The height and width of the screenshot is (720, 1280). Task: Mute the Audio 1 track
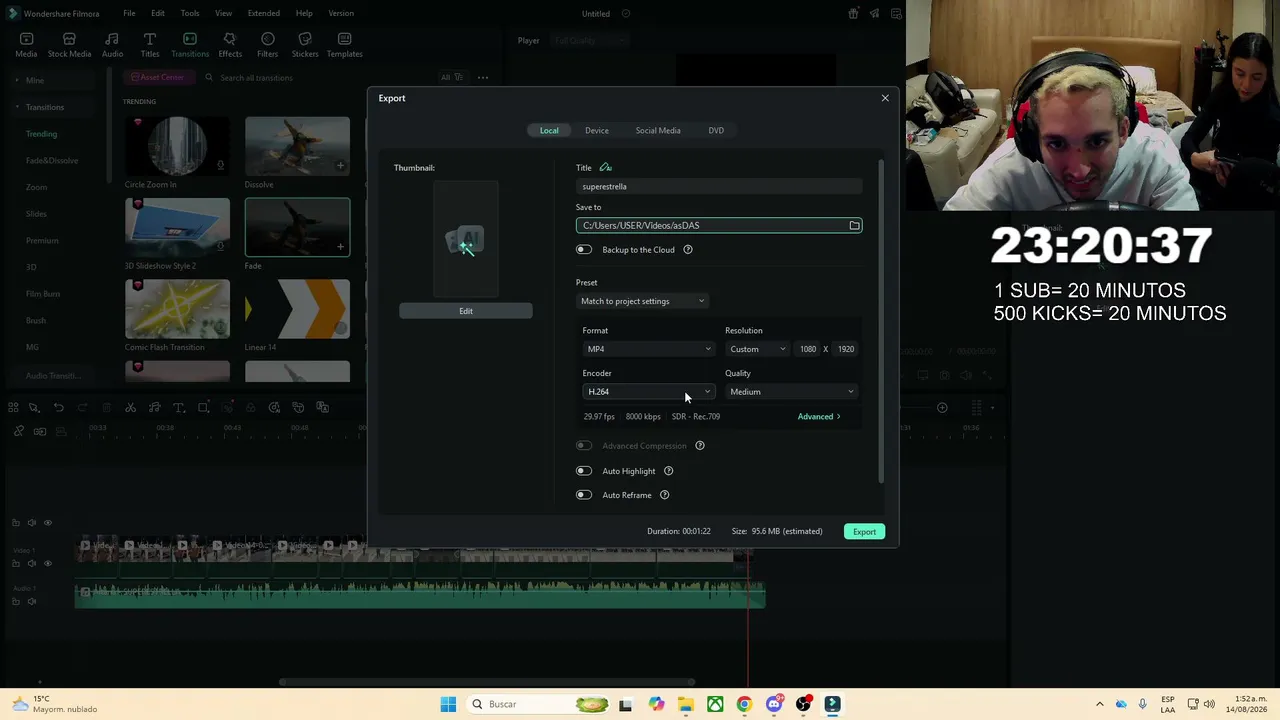point(32,601)
